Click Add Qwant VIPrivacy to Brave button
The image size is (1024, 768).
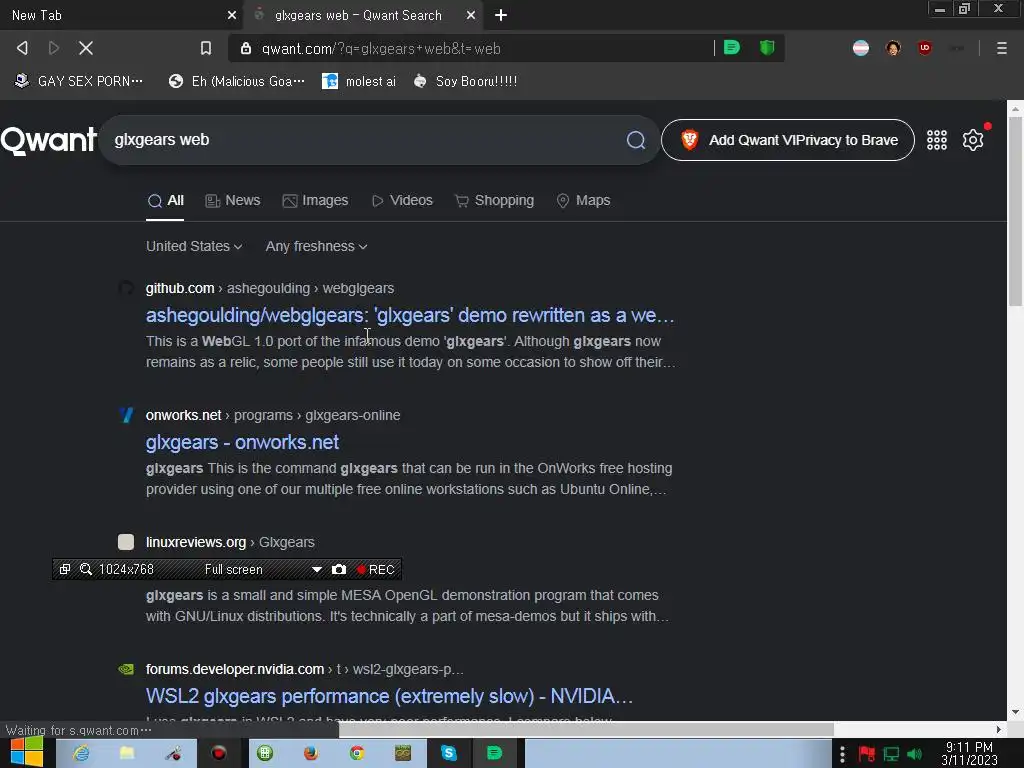pos(788,140)
